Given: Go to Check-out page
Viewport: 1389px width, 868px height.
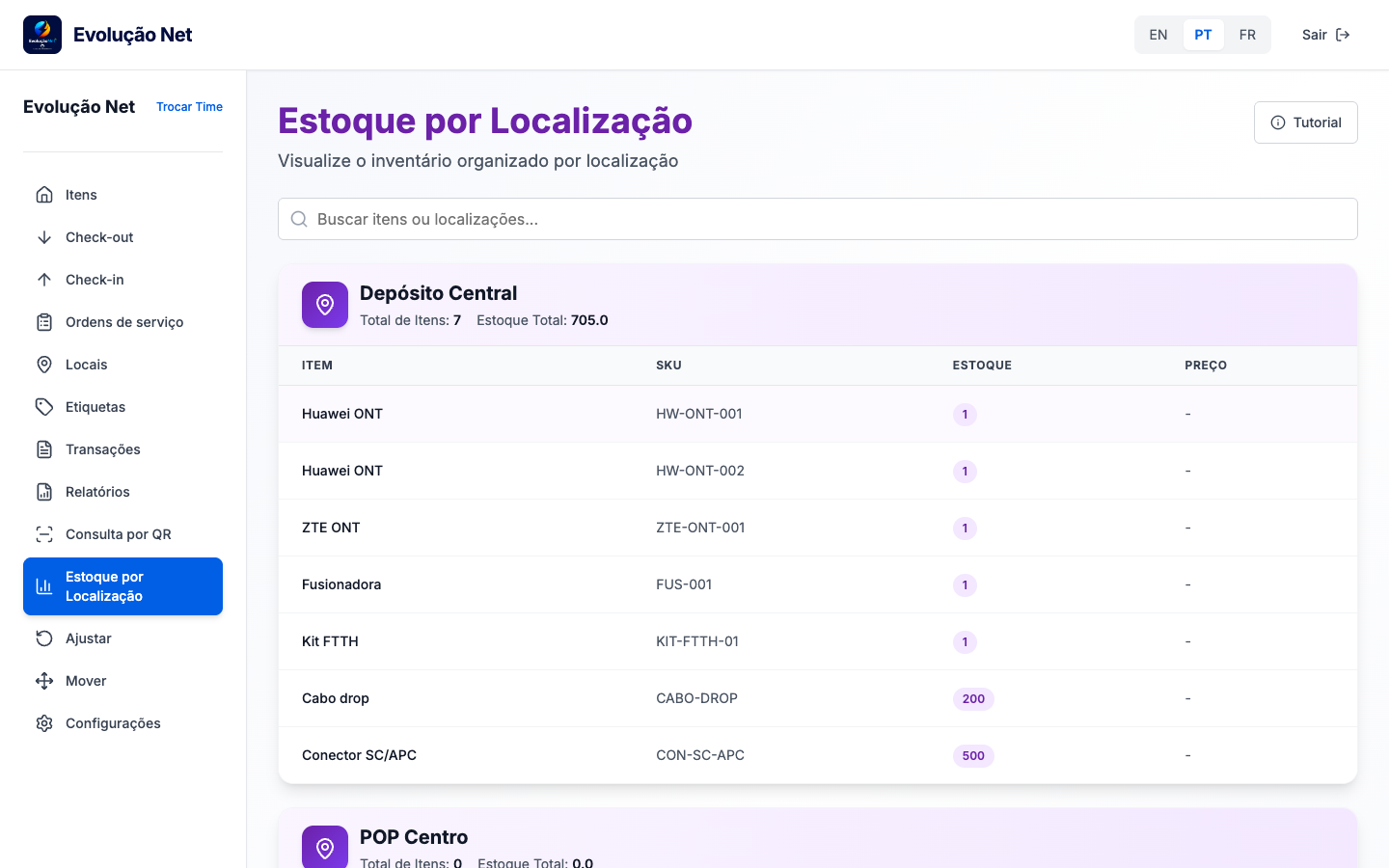Looking at the screenshot, I should tap(123, 237).
